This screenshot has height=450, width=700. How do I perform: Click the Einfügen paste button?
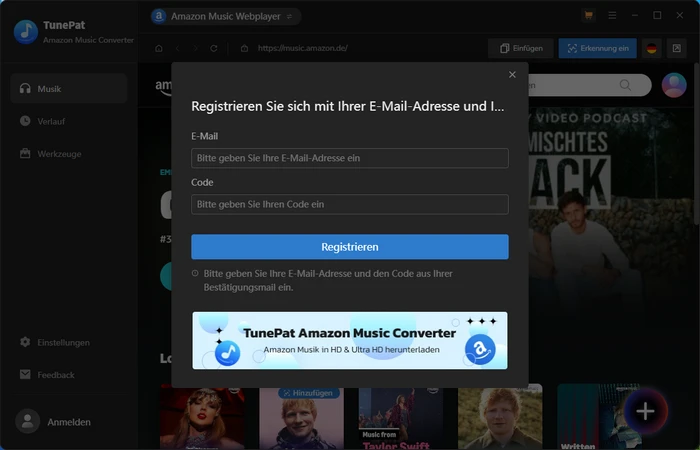pos(521,48)
